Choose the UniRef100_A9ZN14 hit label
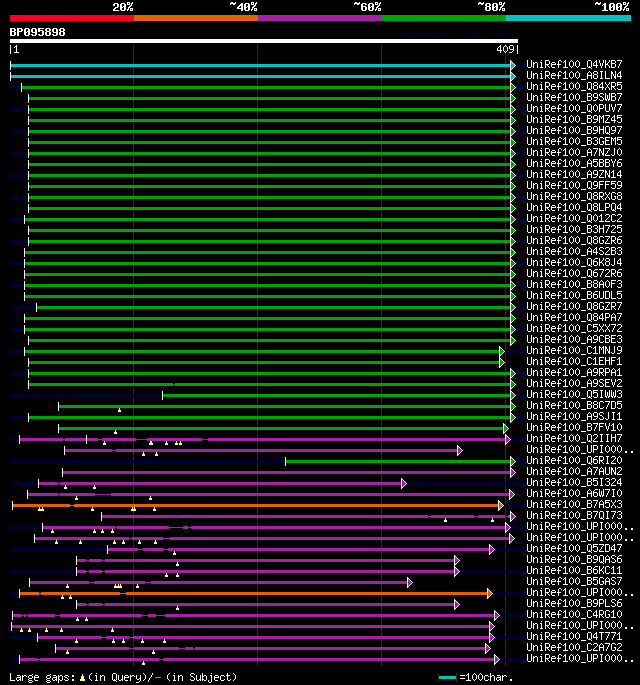This screenshot has width=640, height=685. coord(574,174)
